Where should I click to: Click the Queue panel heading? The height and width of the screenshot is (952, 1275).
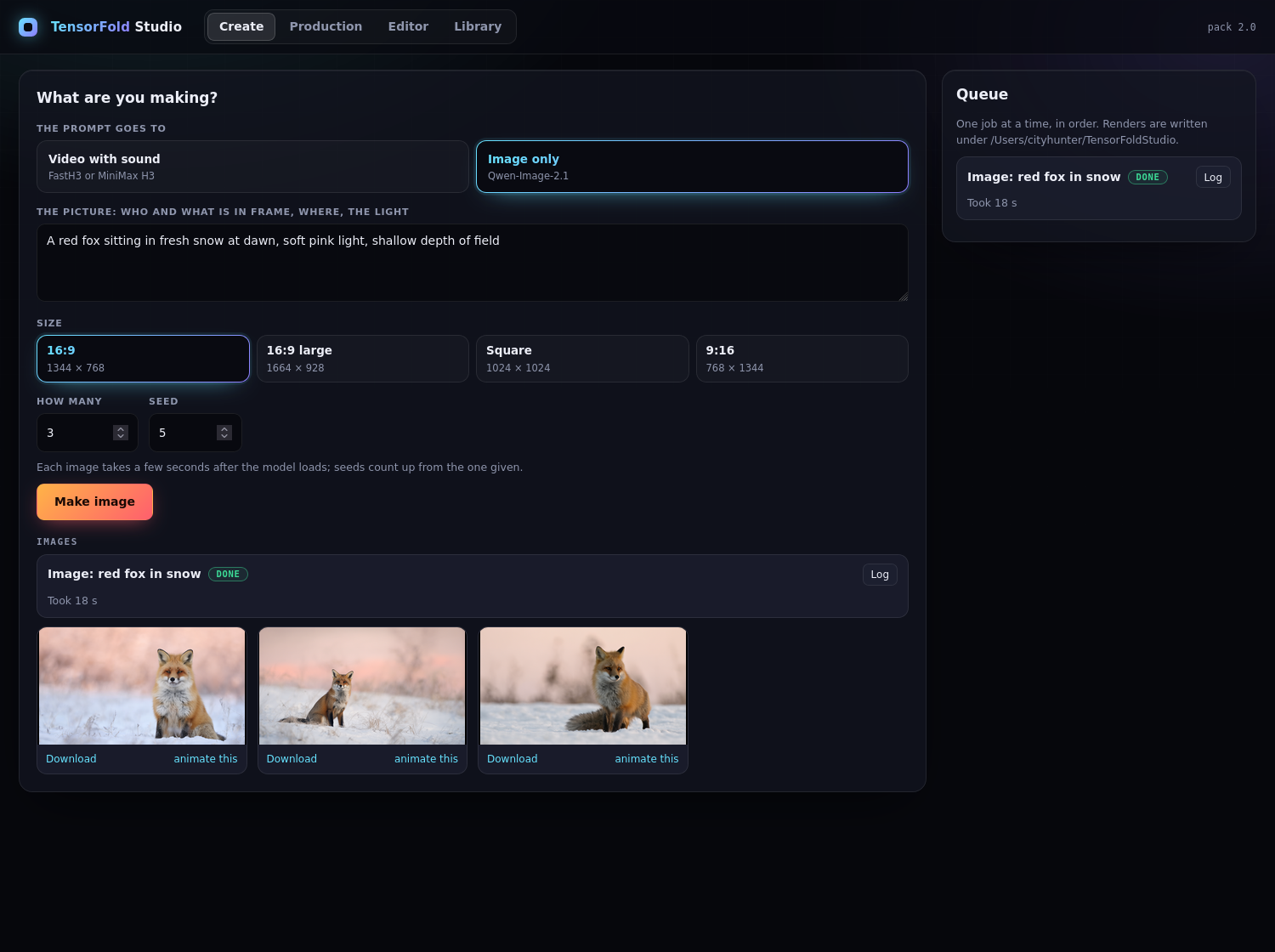tap(982, 94)
